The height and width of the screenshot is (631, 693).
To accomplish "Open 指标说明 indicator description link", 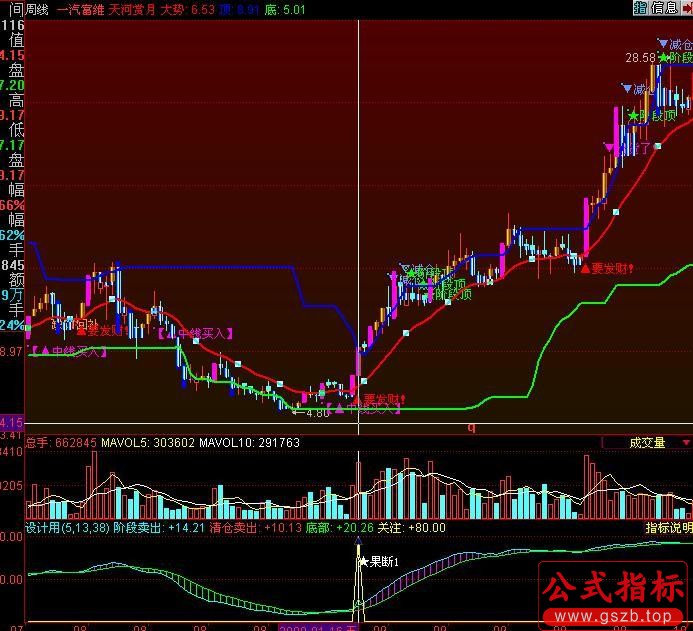I will pos(668,527).
